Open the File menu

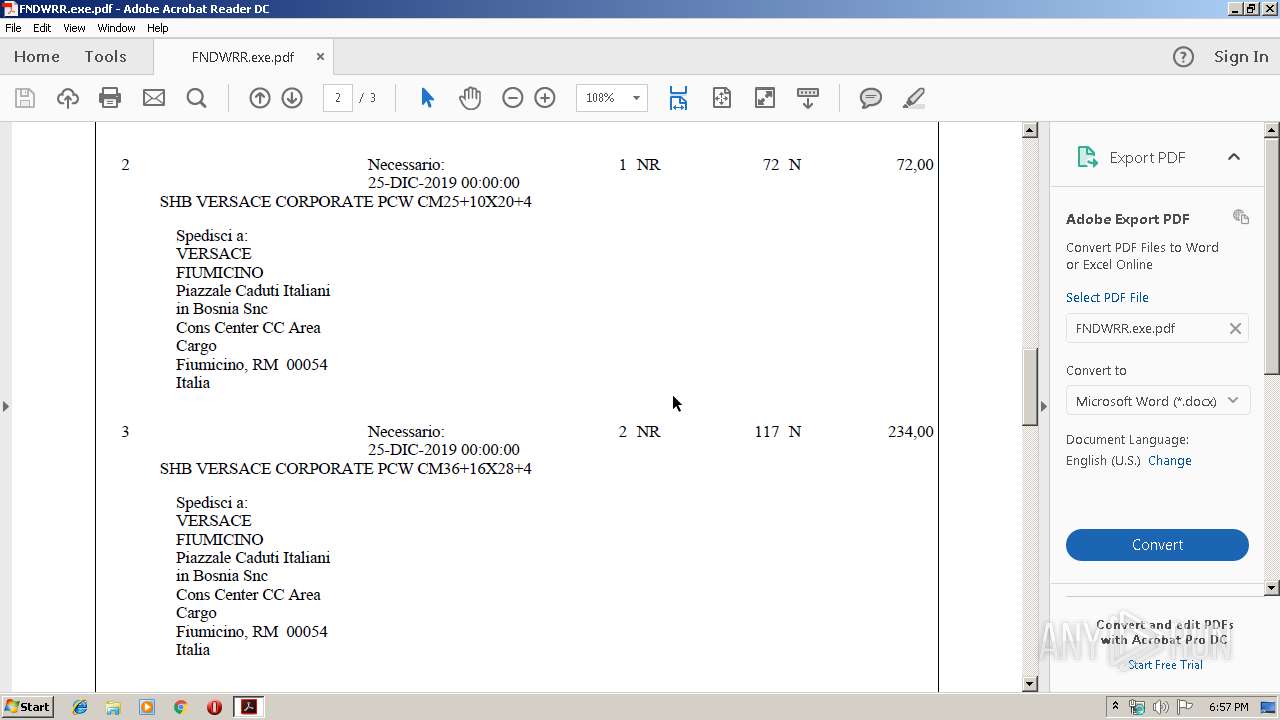point(13,28)
